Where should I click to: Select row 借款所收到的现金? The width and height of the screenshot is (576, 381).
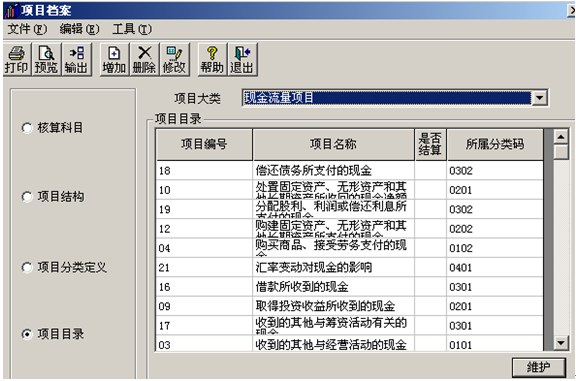350,287
